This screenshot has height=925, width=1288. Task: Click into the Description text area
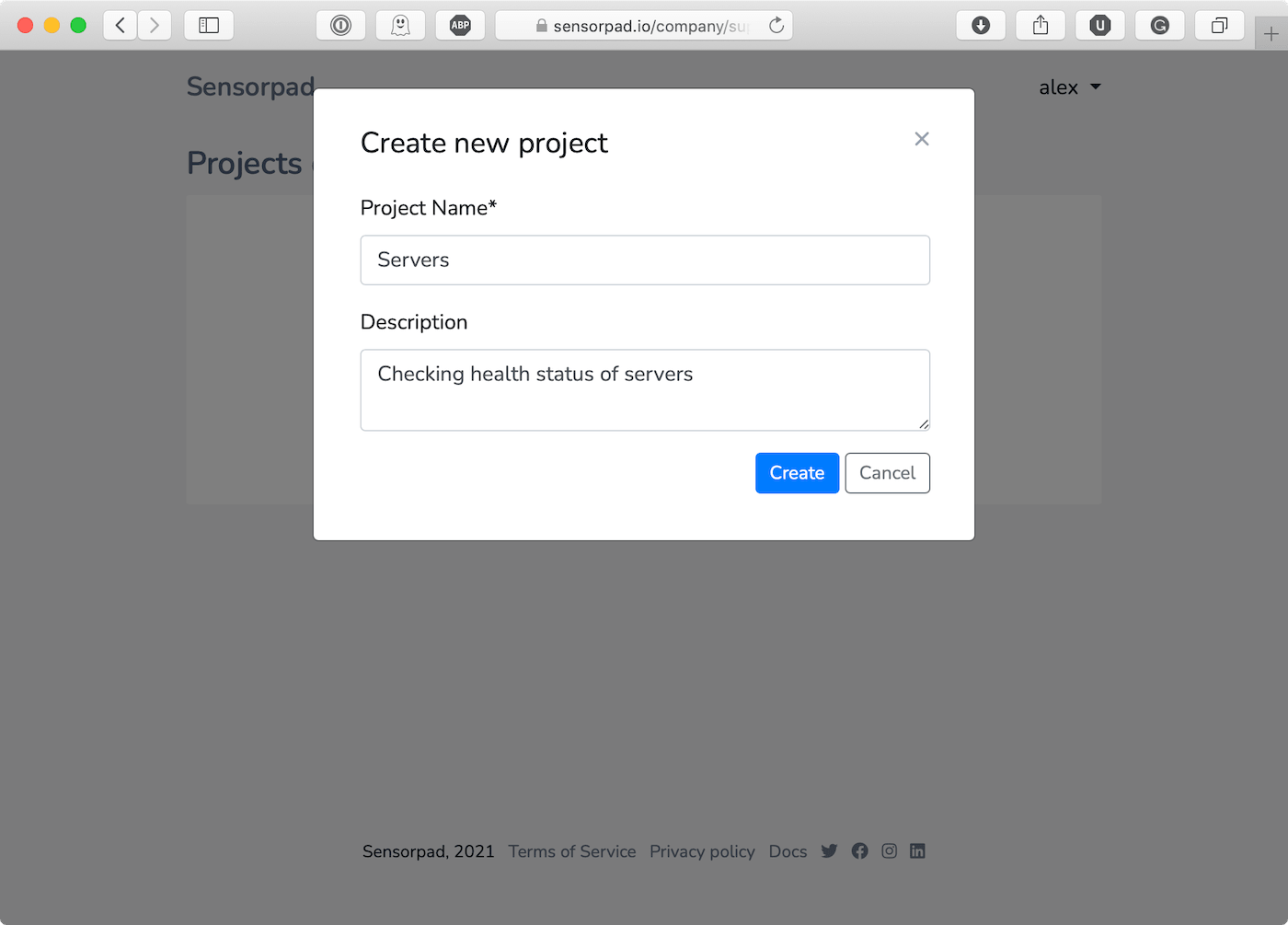point(645,390)
